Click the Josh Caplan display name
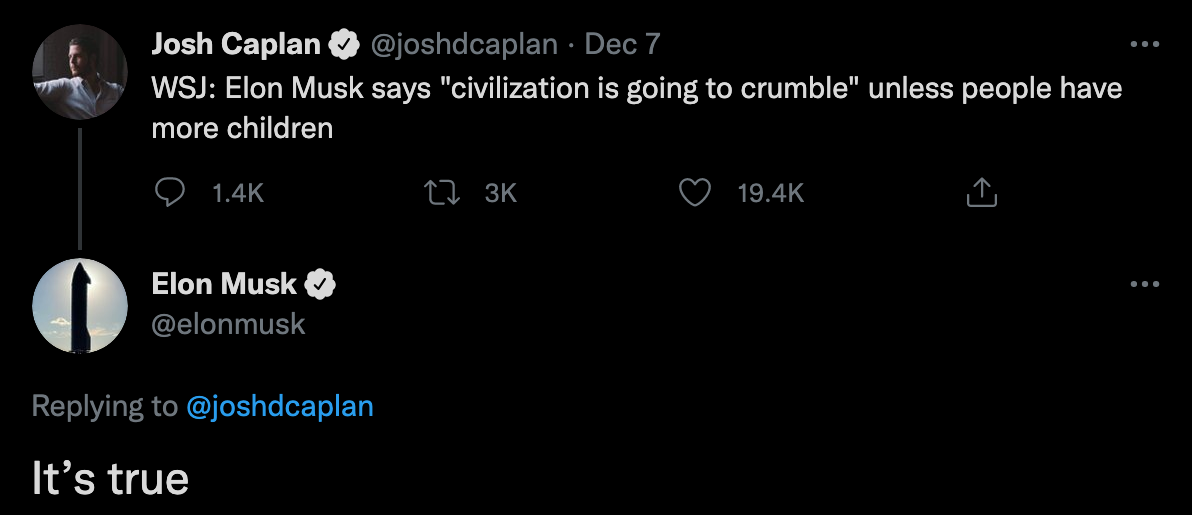This screenshot has width=1192, height=515. click(x=236, y=45)
